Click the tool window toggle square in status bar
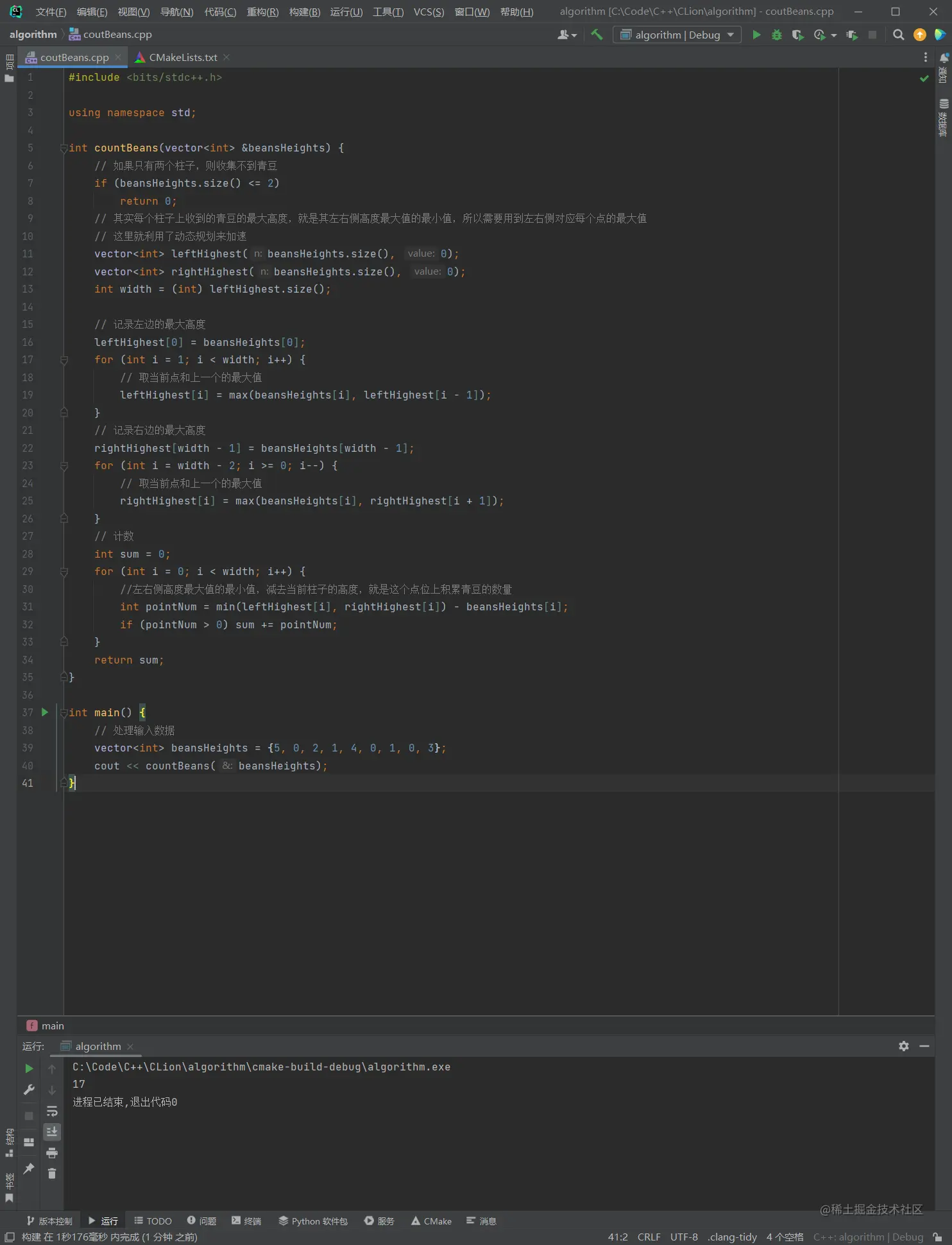 [10, 1237]
